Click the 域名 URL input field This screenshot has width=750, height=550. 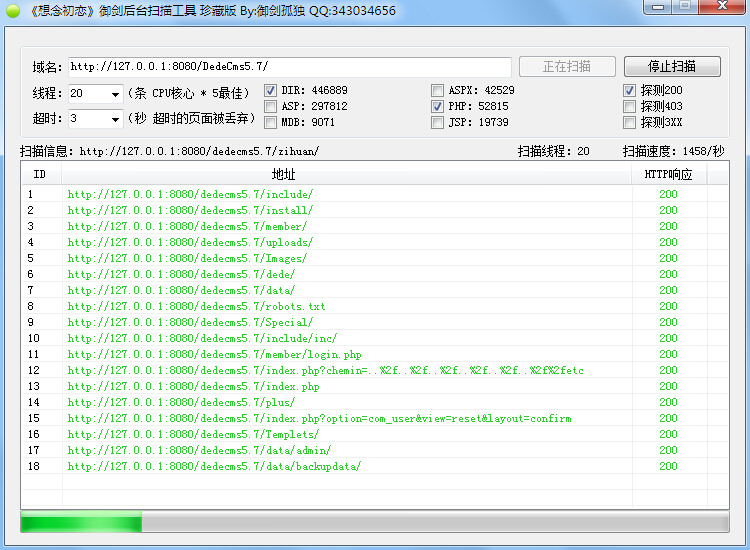[x=290, y=67]
